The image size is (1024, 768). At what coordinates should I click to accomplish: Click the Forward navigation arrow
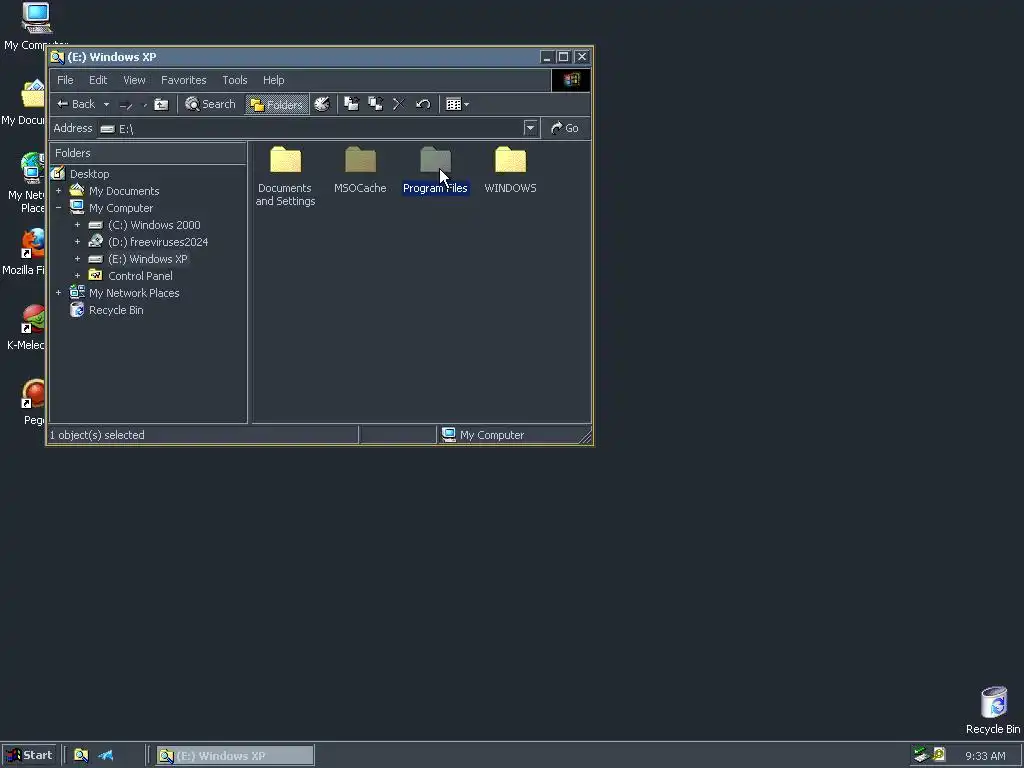pyautogui.click(x=126, y=104)
